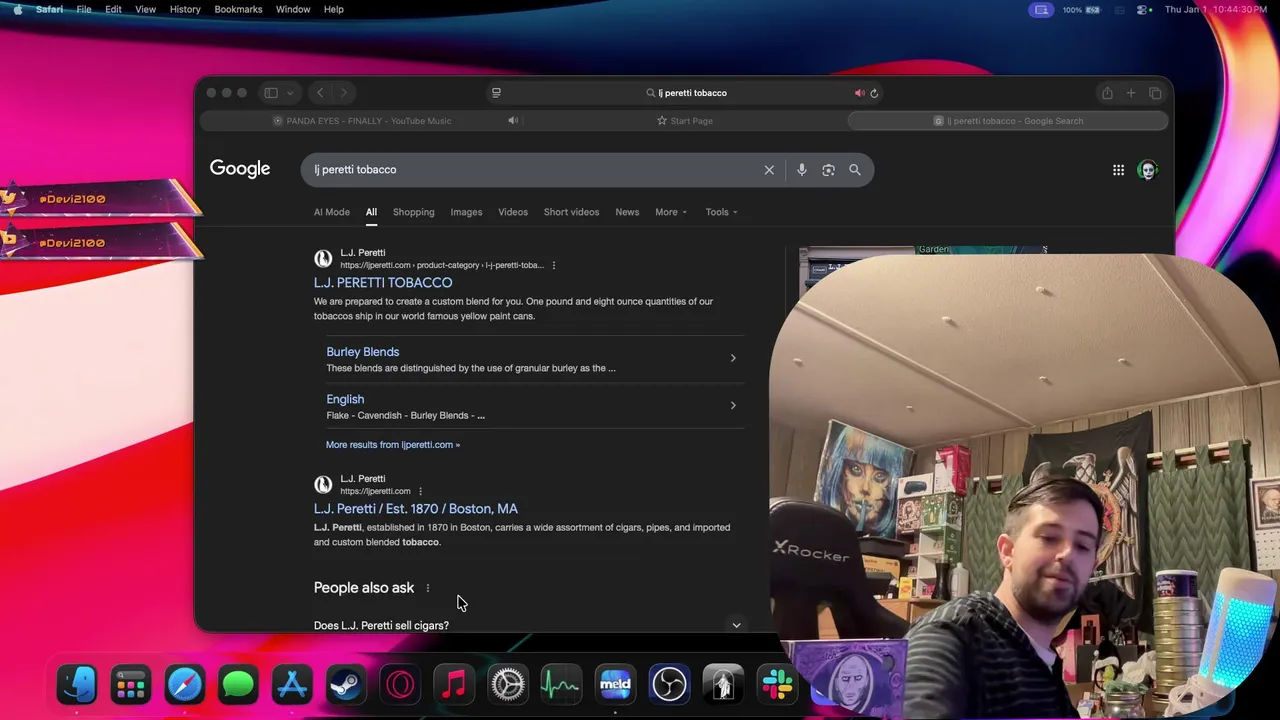Switch to News results
This screenshot has width=1280, height=720.
pyautogui.click(x=627, y=212)
